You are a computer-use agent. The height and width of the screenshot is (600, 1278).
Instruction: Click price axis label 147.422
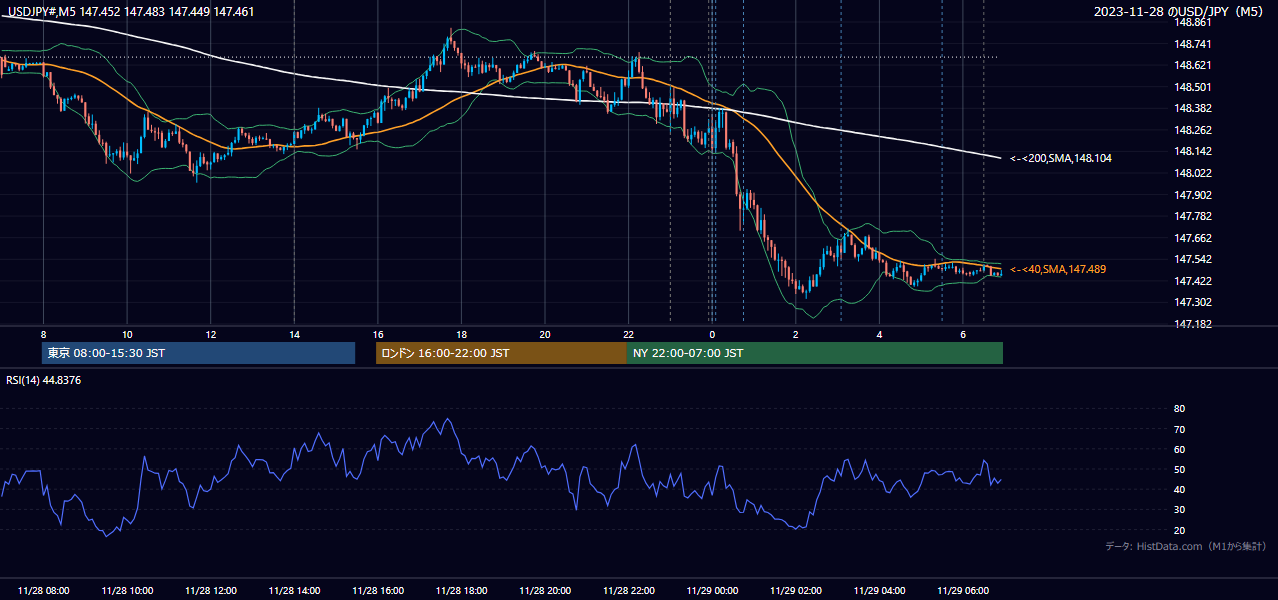(1194, 281)
